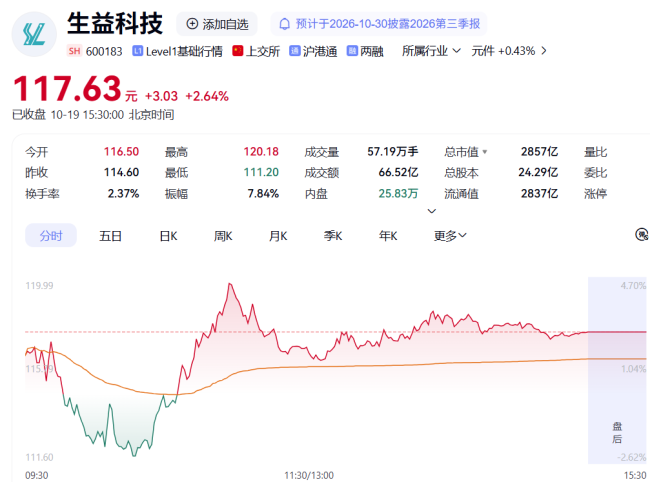Click the chart settings icon right of the chart tabs
Viewport: 650px width, 482px height.
click(642, 235)
